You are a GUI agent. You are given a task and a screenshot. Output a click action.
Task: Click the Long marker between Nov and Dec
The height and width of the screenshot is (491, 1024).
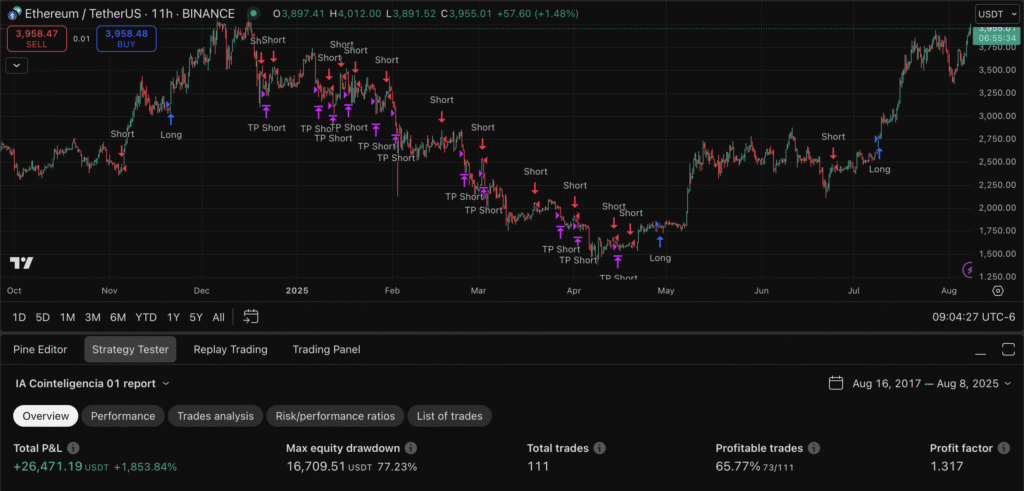point(171,119)
